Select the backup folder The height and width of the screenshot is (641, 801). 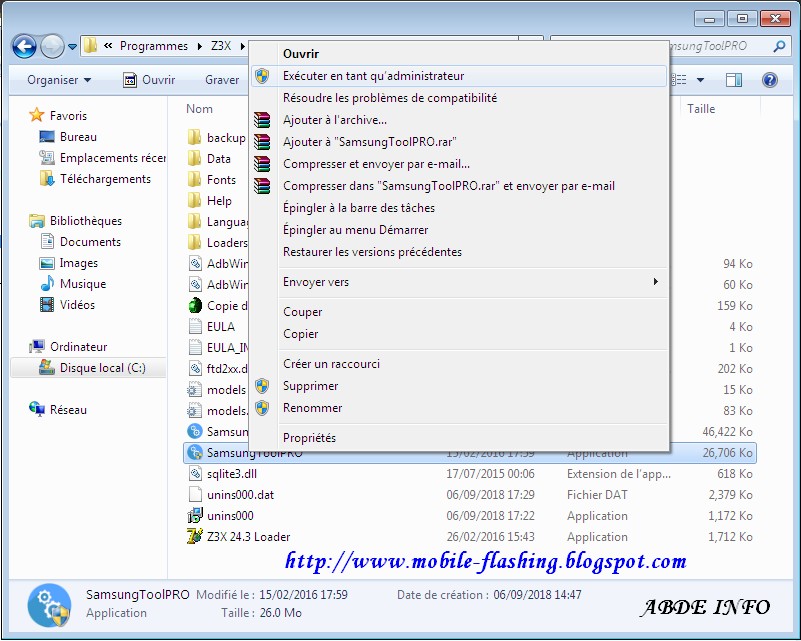(x=226, y=137)
